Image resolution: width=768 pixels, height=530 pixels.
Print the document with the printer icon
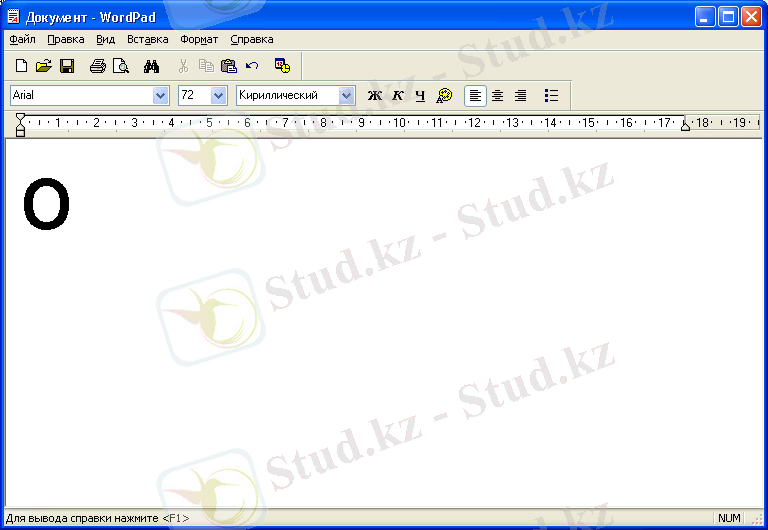point(97,66)
